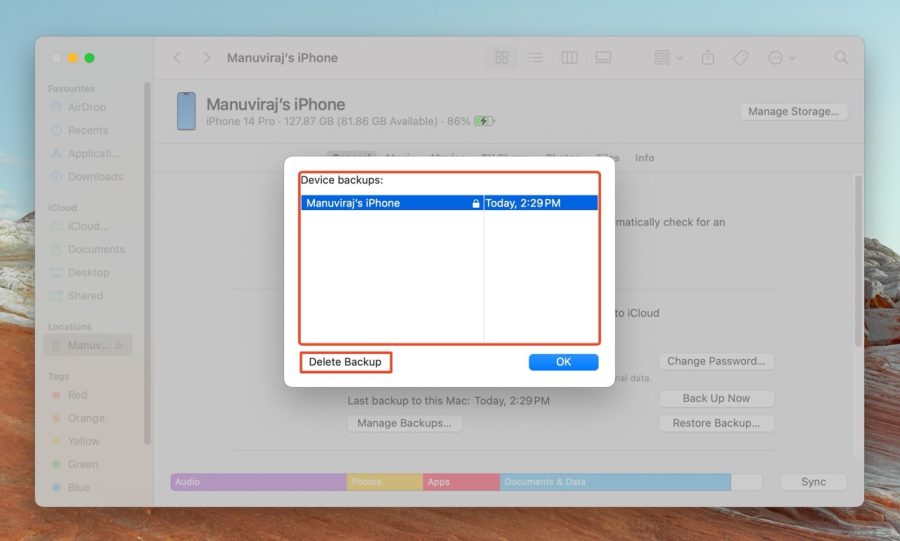
Task: Select the Red tag in sidebar
Action: [x=69, y=395]
